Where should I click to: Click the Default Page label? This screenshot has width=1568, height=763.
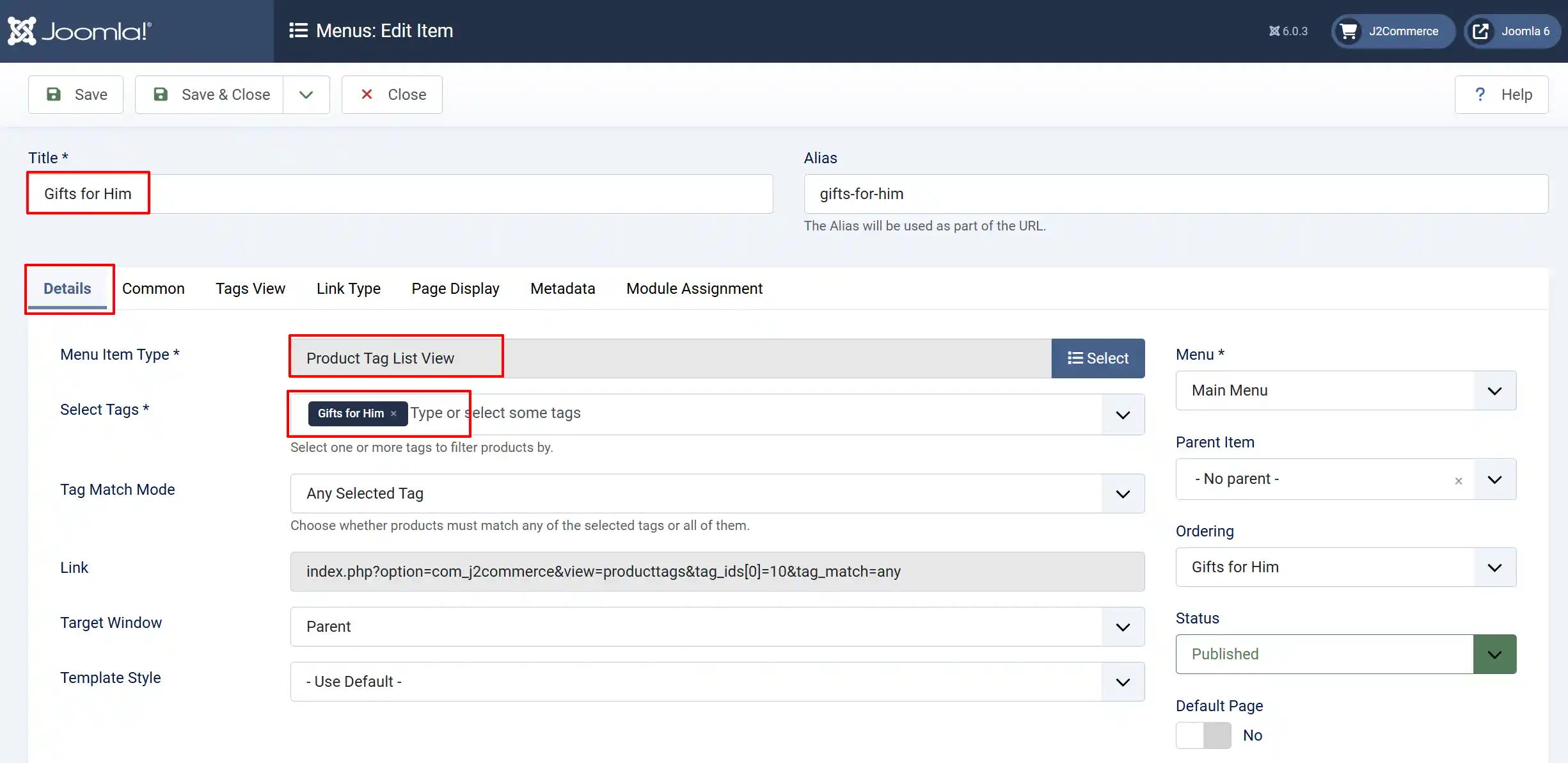[1219, 706]
